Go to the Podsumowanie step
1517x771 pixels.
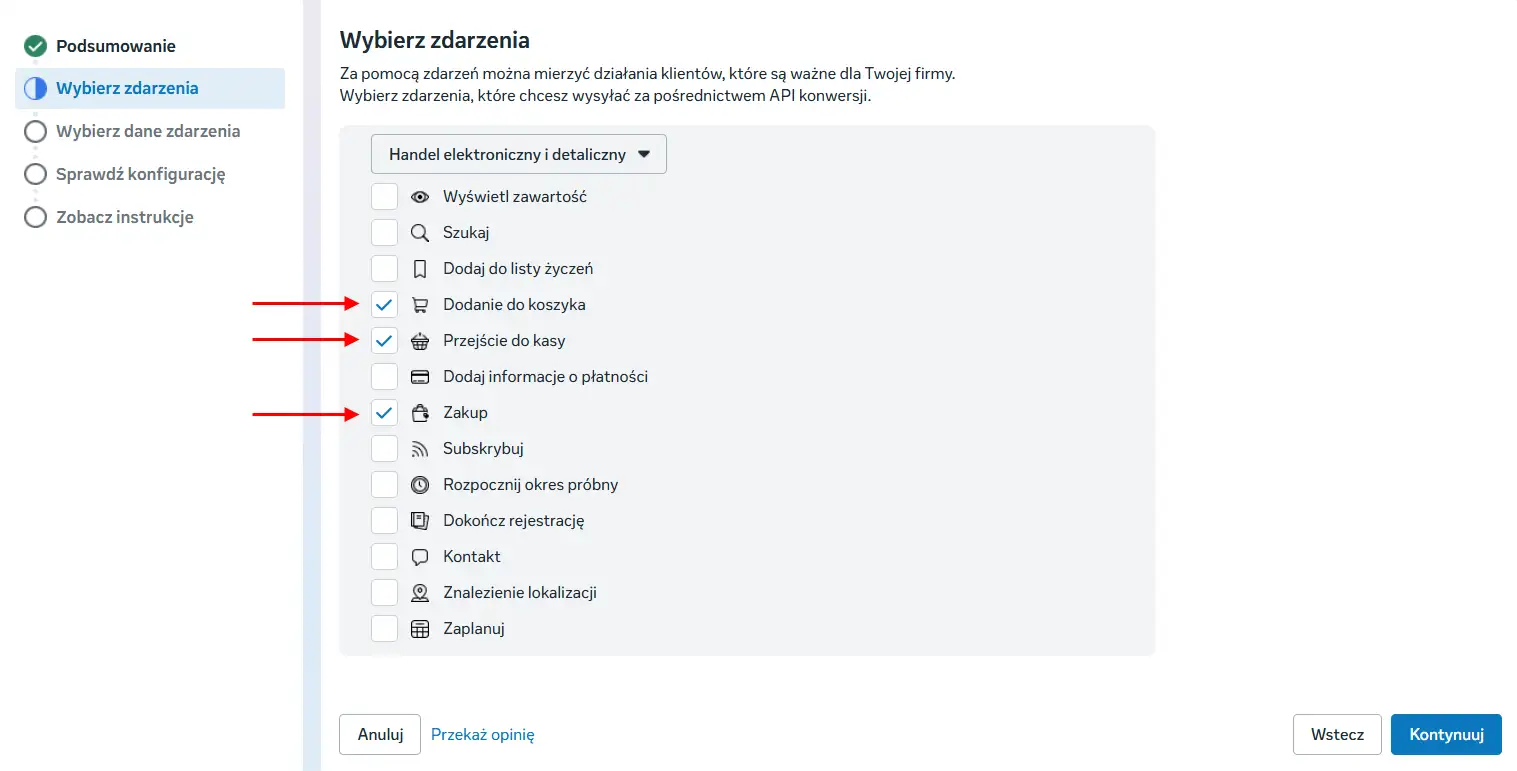(x=116, y=45)
